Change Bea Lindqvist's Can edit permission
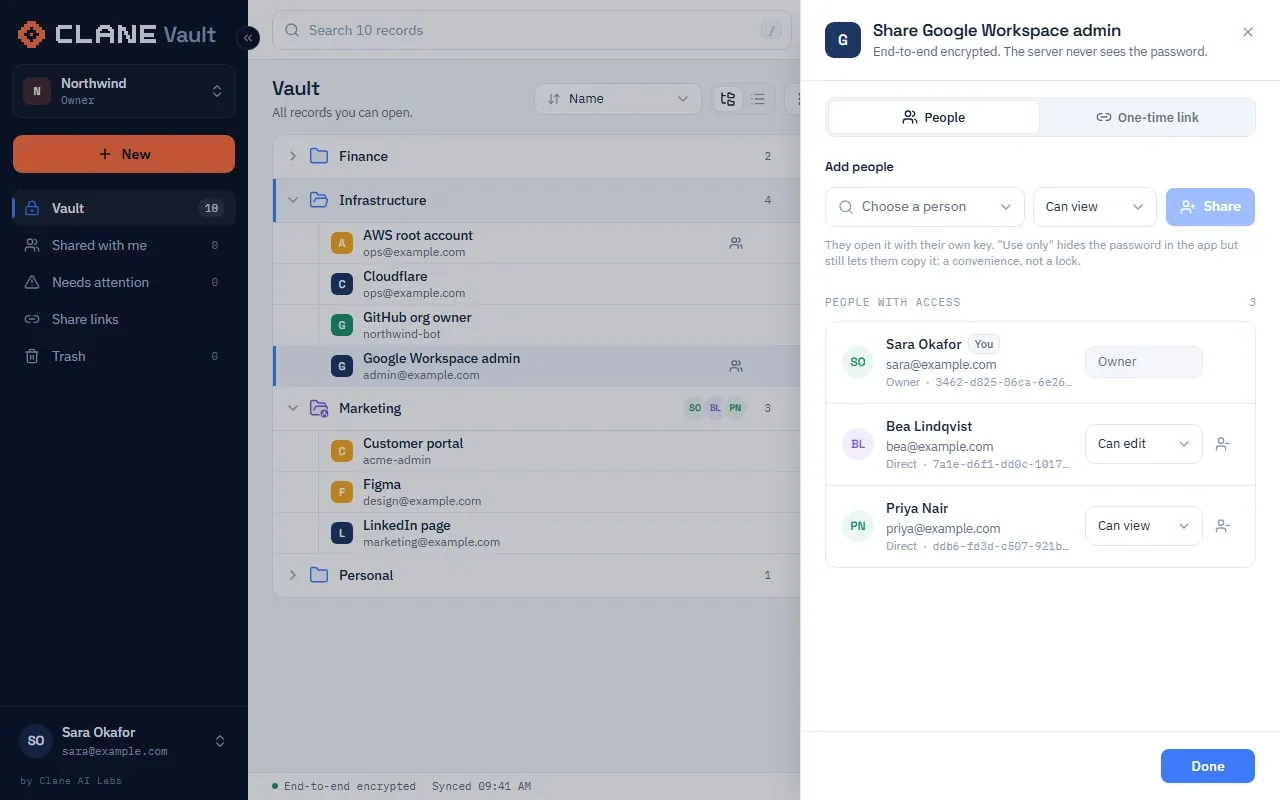Viewport: 1280px width, 800px height. [1143, 444]
